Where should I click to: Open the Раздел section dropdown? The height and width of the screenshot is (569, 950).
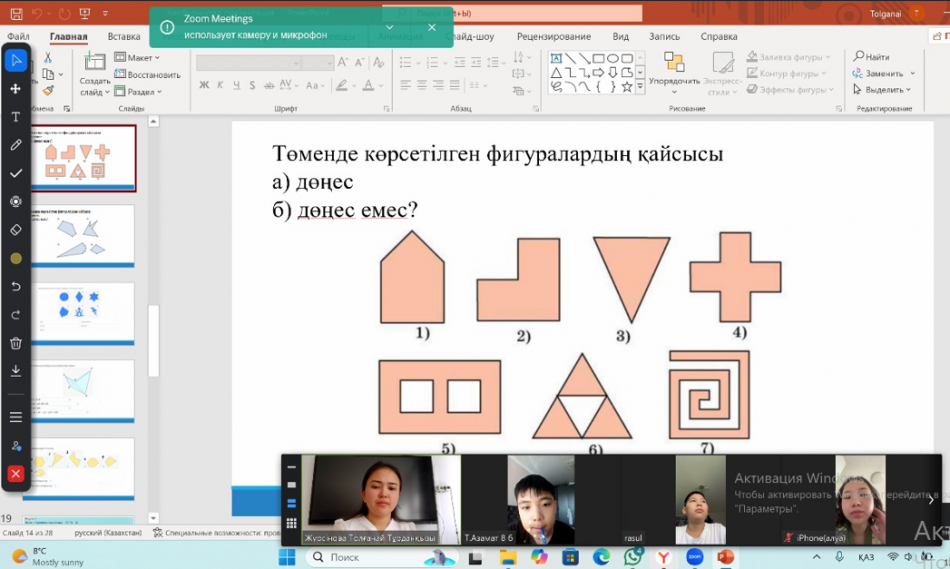tap(138, 92)
